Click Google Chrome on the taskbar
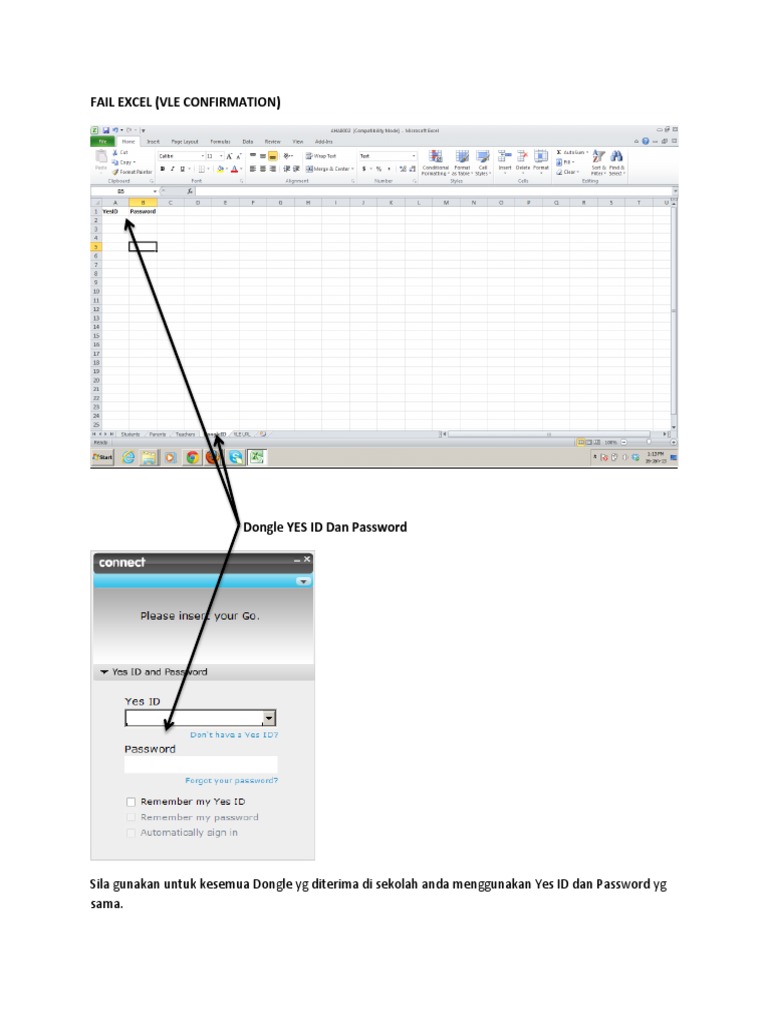Screen dimensions: 768x1024 coord(192,457)
